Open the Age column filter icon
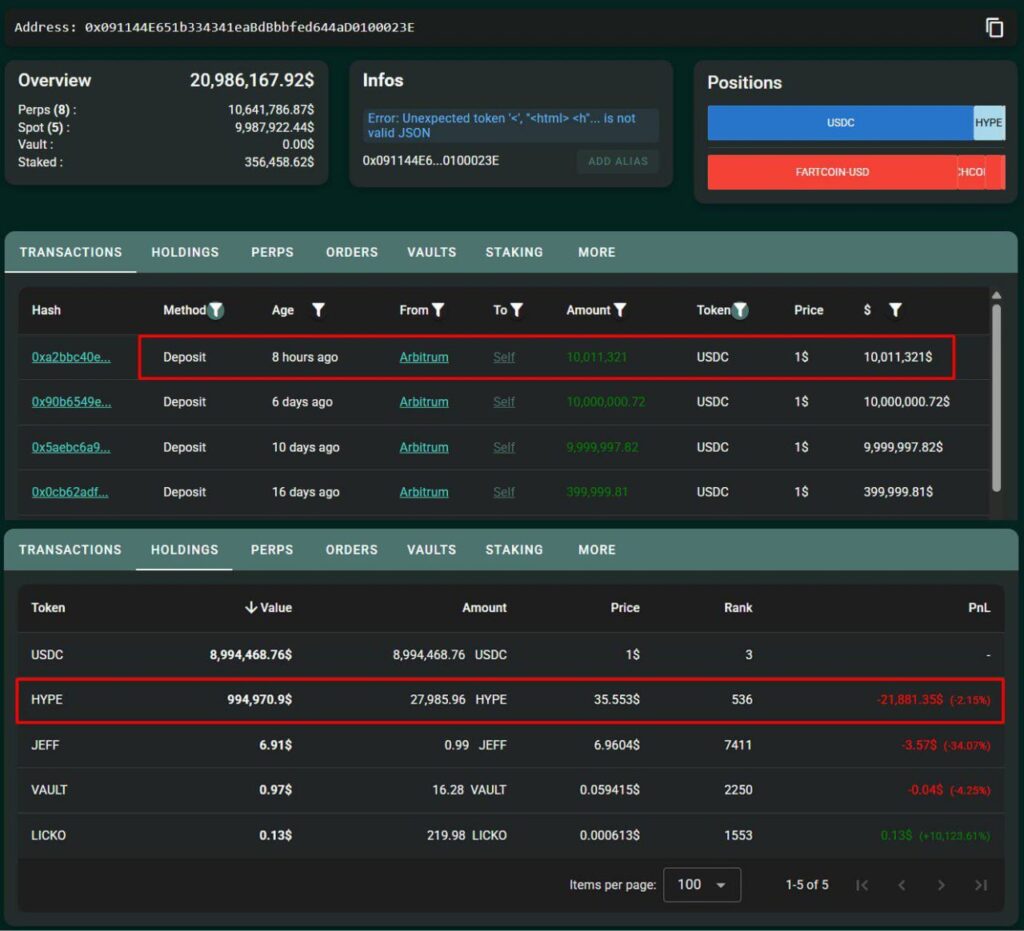 tap(318, 310)
